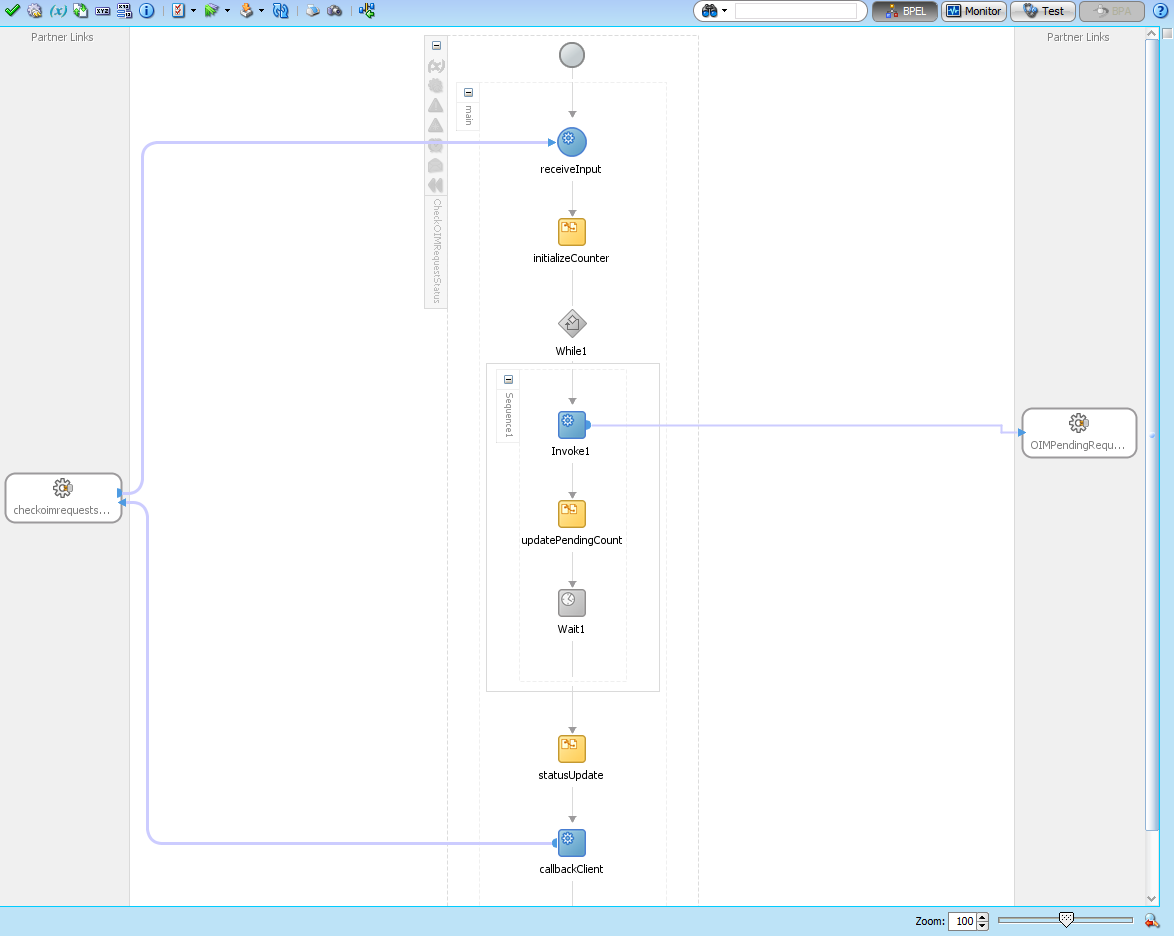Collapse the main scope
Image resolution: width=1174 pixels, height=936 pixels.
pyautogui.click(x=467, y=91)
